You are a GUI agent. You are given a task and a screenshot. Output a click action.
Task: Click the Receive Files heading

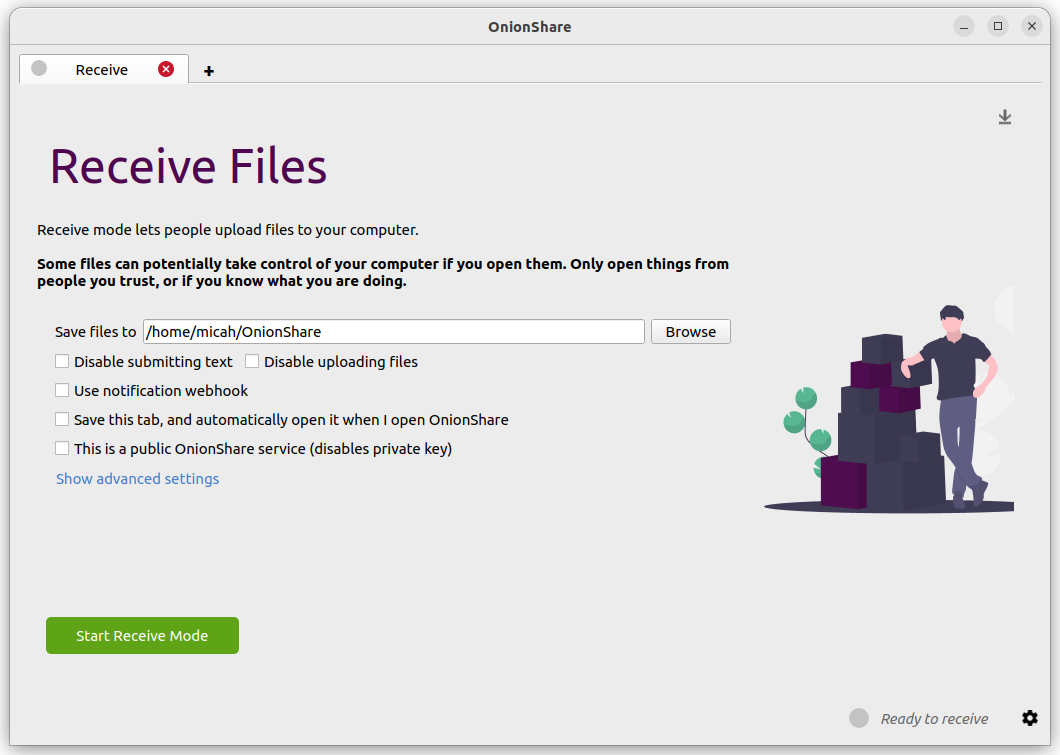[x=188, y=166]
